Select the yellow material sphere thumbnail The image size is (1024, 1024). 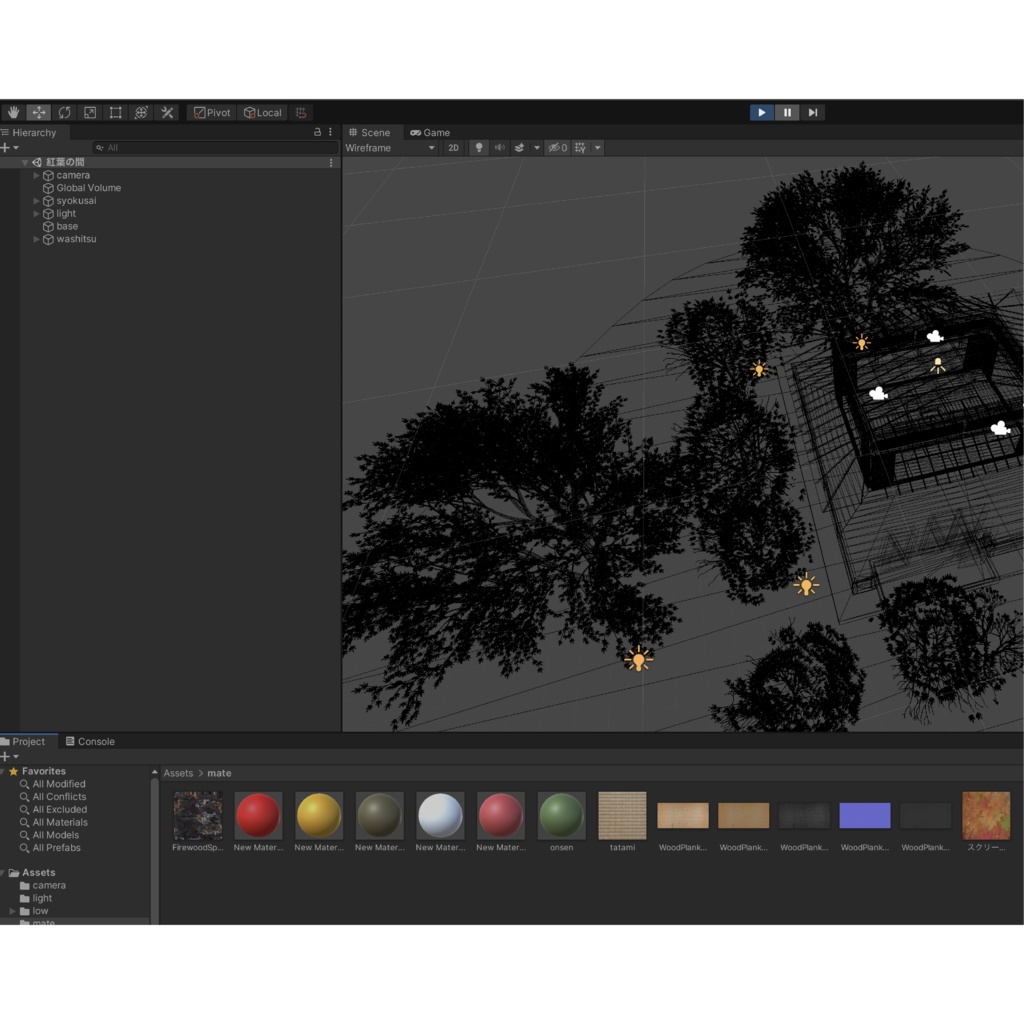319,815
